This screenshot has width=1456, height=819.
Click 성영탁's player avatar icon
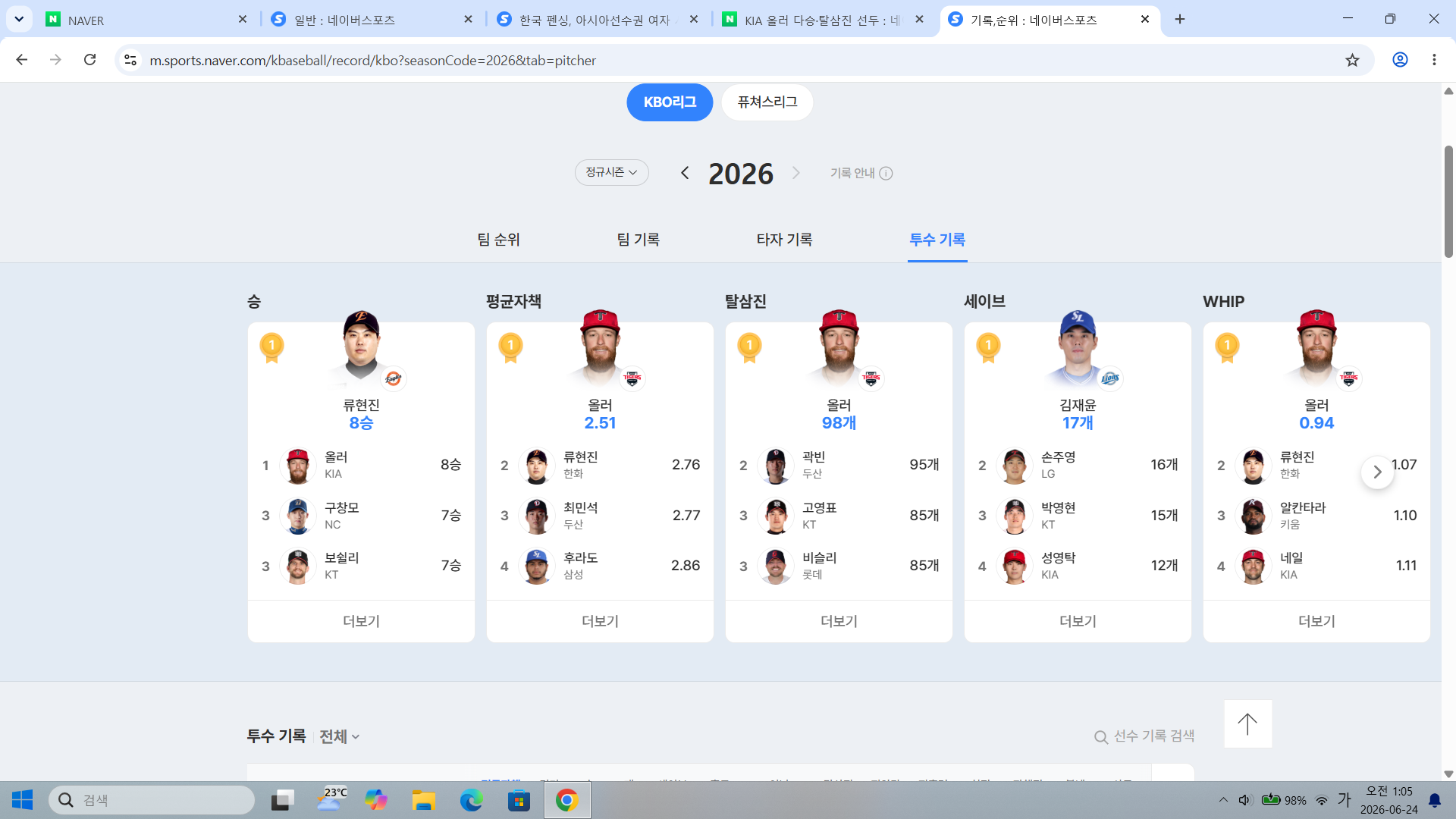point(1014,566)
